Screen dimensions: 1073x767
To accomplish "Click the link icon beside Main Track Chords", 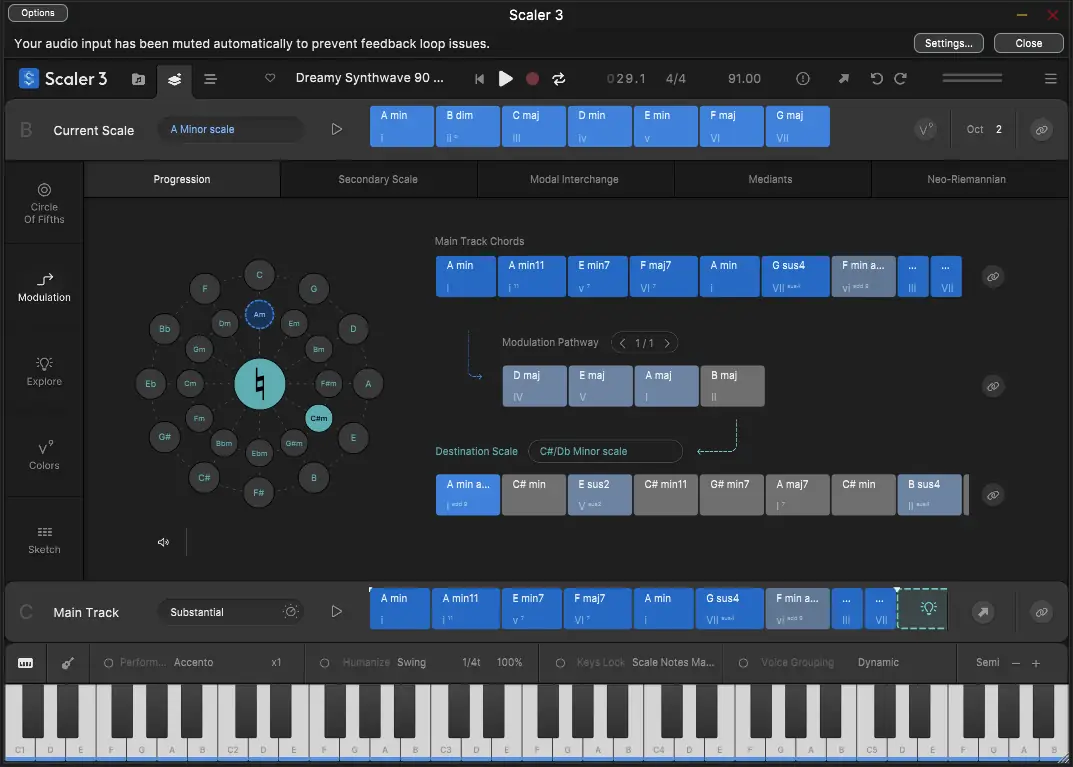I will [x=992, y=277].
